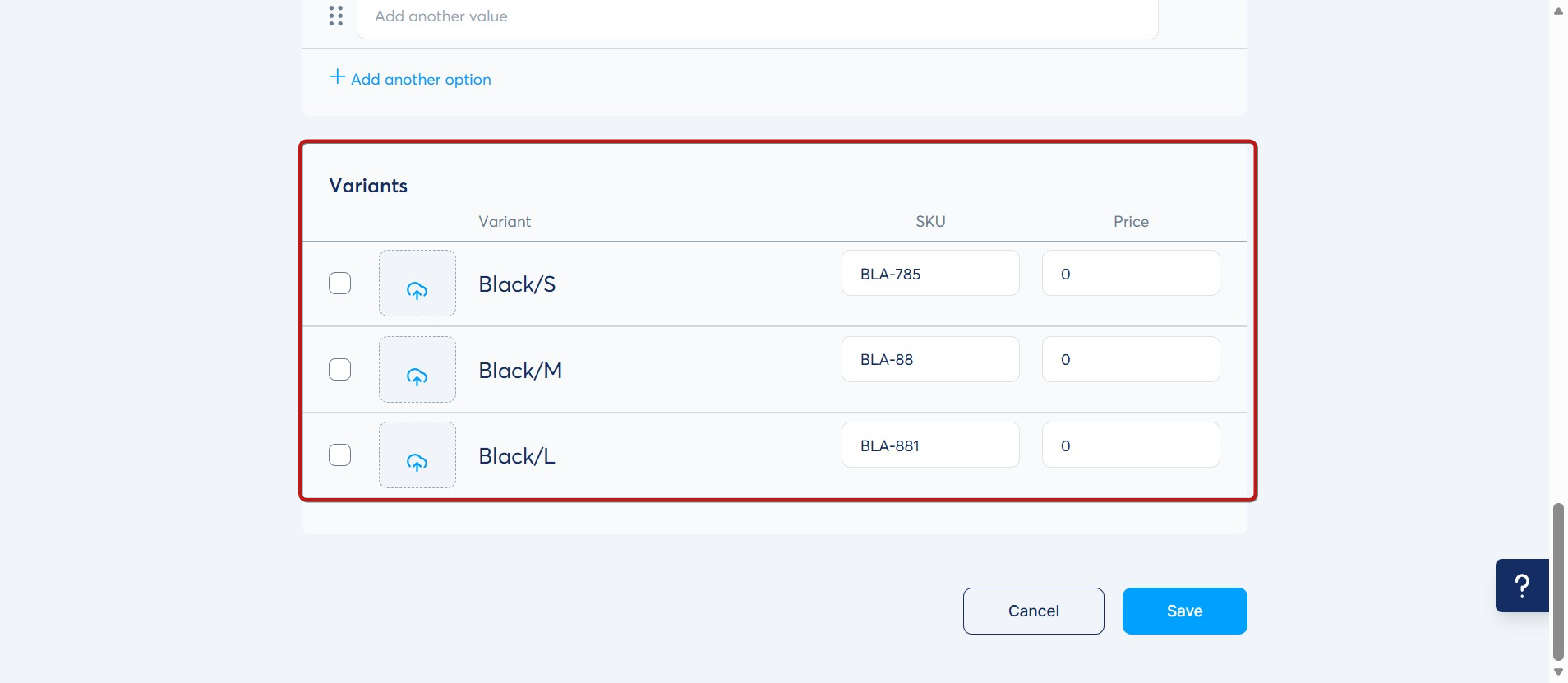Screen dimensions: 1568x683
Task: Edit the BLA-881 SKU field
Action: tap(930, 445)
